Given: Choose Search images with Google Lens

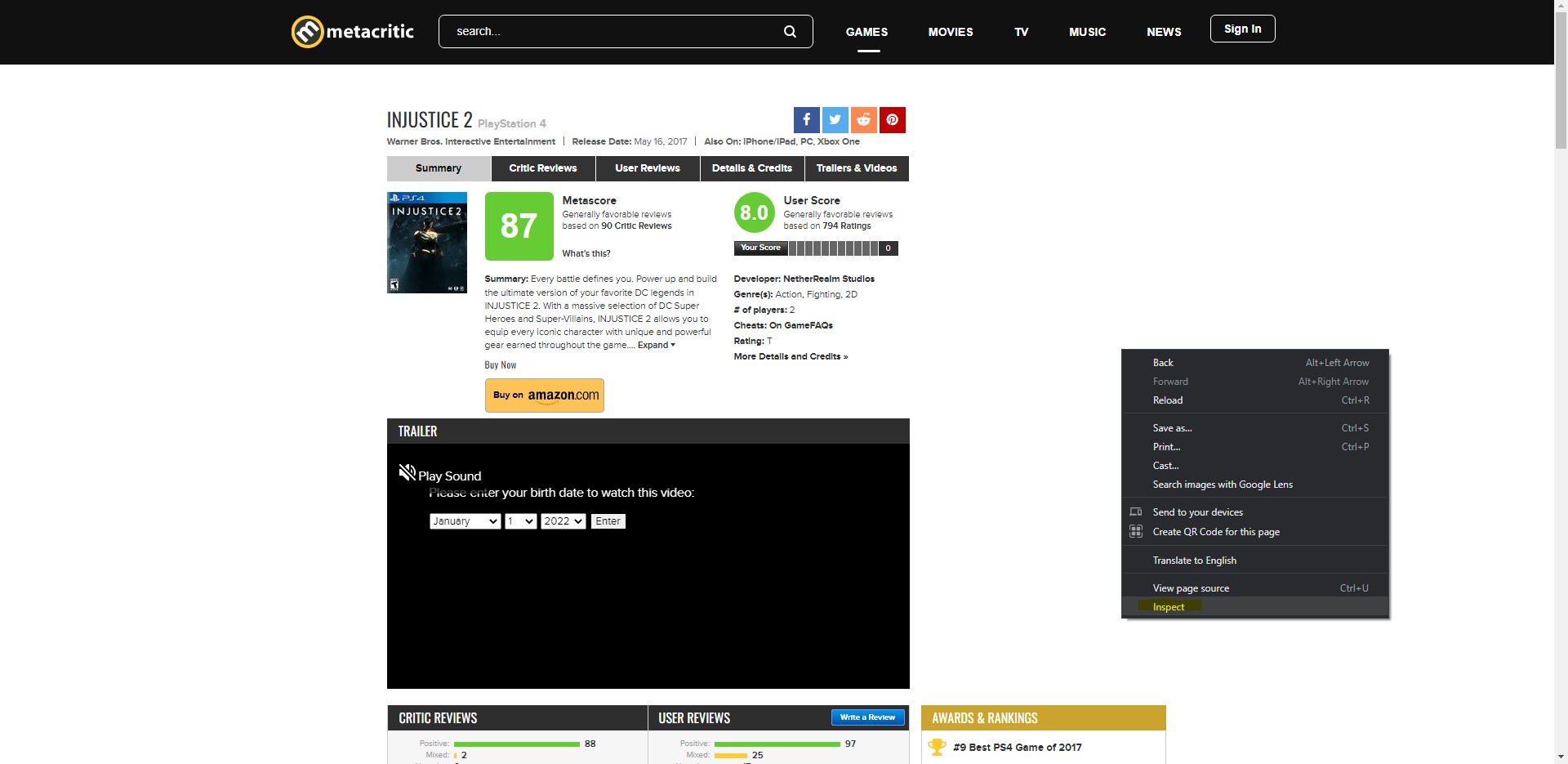Looking at the screenshot, I should pyautogui.click(x=1255, y=485).
